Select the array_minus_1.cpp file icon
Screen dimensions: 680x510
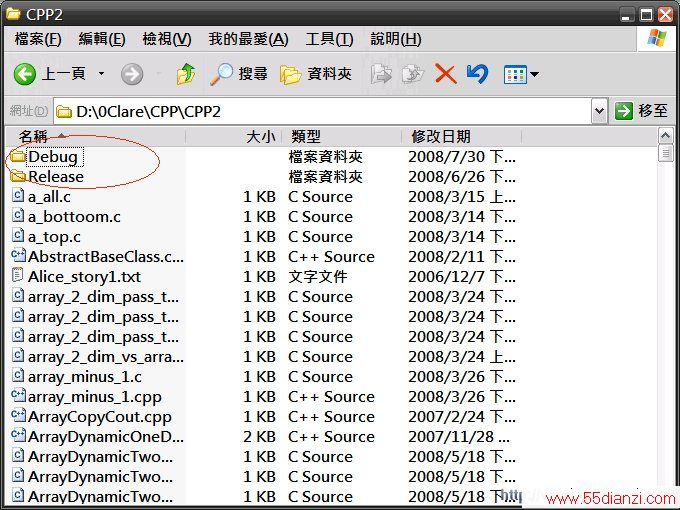click(x=18, y=396)
